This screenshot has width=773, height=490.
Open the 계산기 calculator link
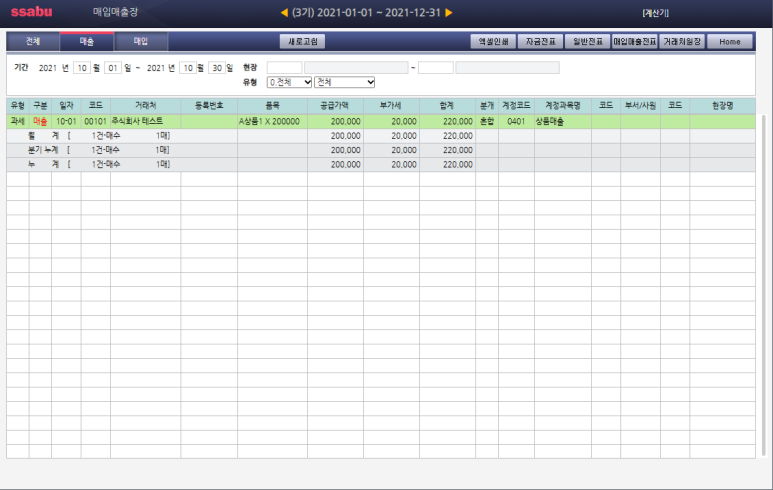655,13
